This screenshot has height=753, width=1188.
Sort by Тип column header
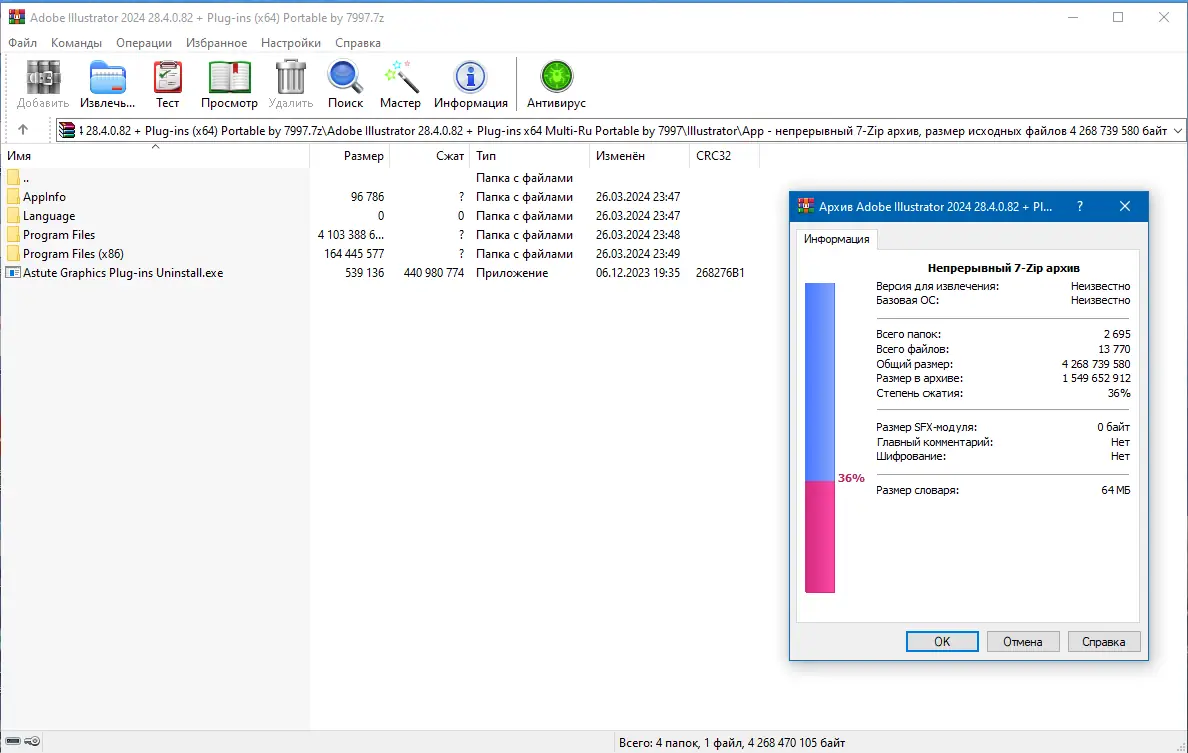(x=529, y=155)
